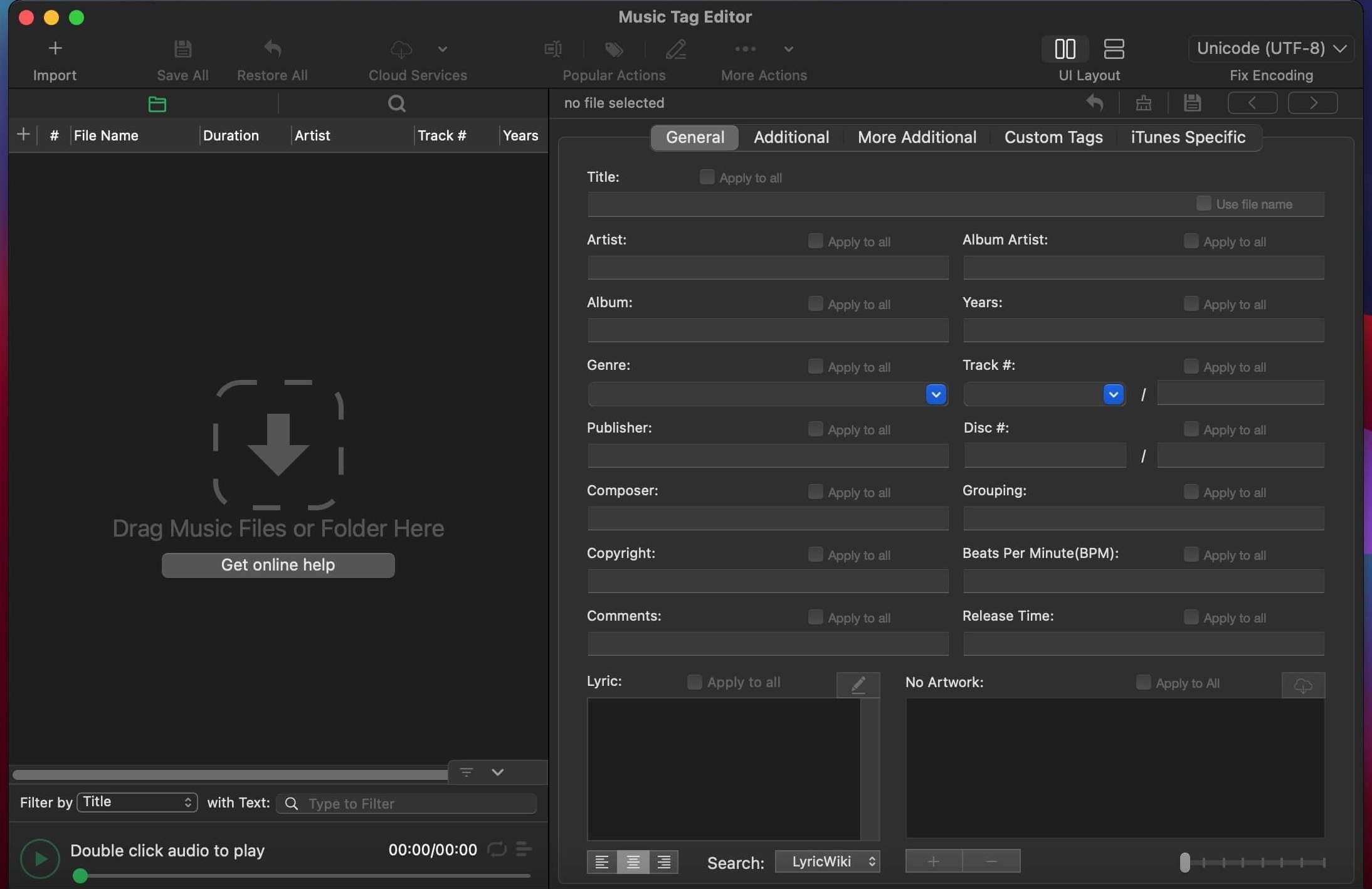Select stacked UI layout icon
1372x889 pixels.
click(x=1114, y=49)
